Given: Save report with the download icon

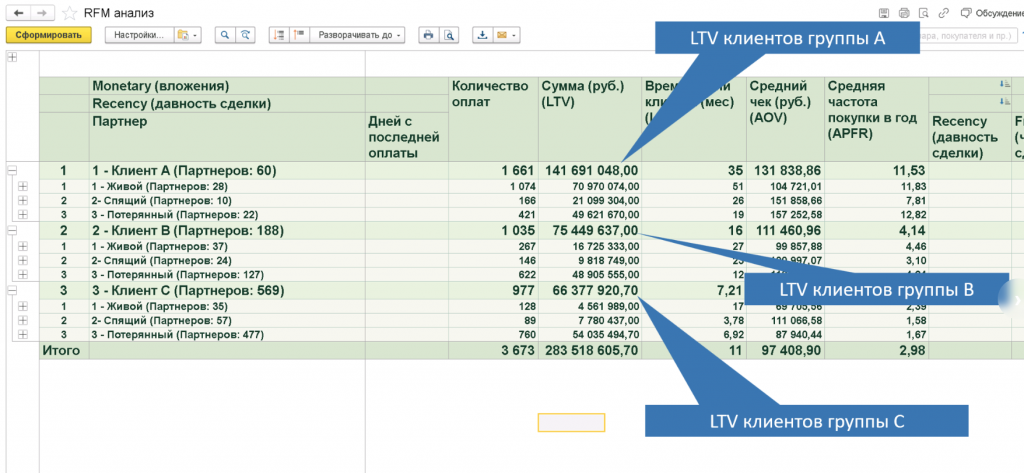Looking at the screenshot, I should [483, 35].
